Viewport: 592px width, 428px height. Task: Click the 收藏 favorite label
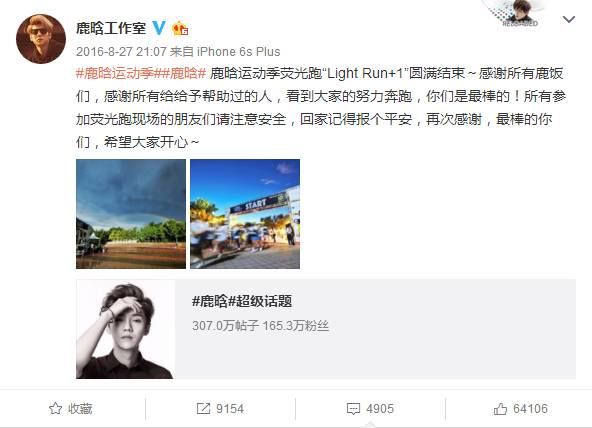[x=80, y=409]
